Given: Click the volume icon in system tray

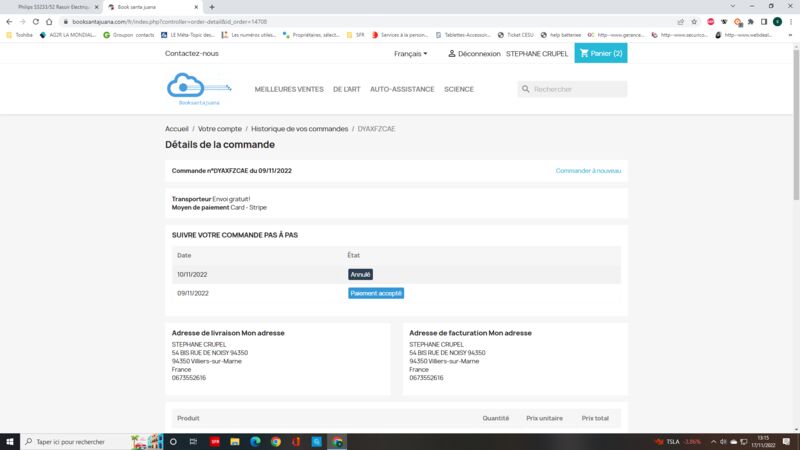Looking at the screenshot, I should pyautogui.click(x=723, y=442).
